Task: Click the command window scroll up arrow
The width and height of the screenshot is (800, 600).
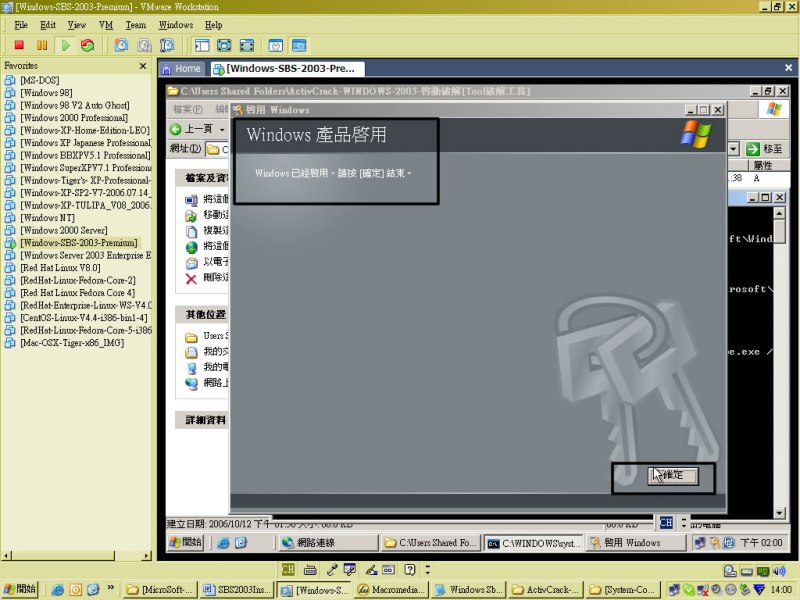Action: coord(779,212)
